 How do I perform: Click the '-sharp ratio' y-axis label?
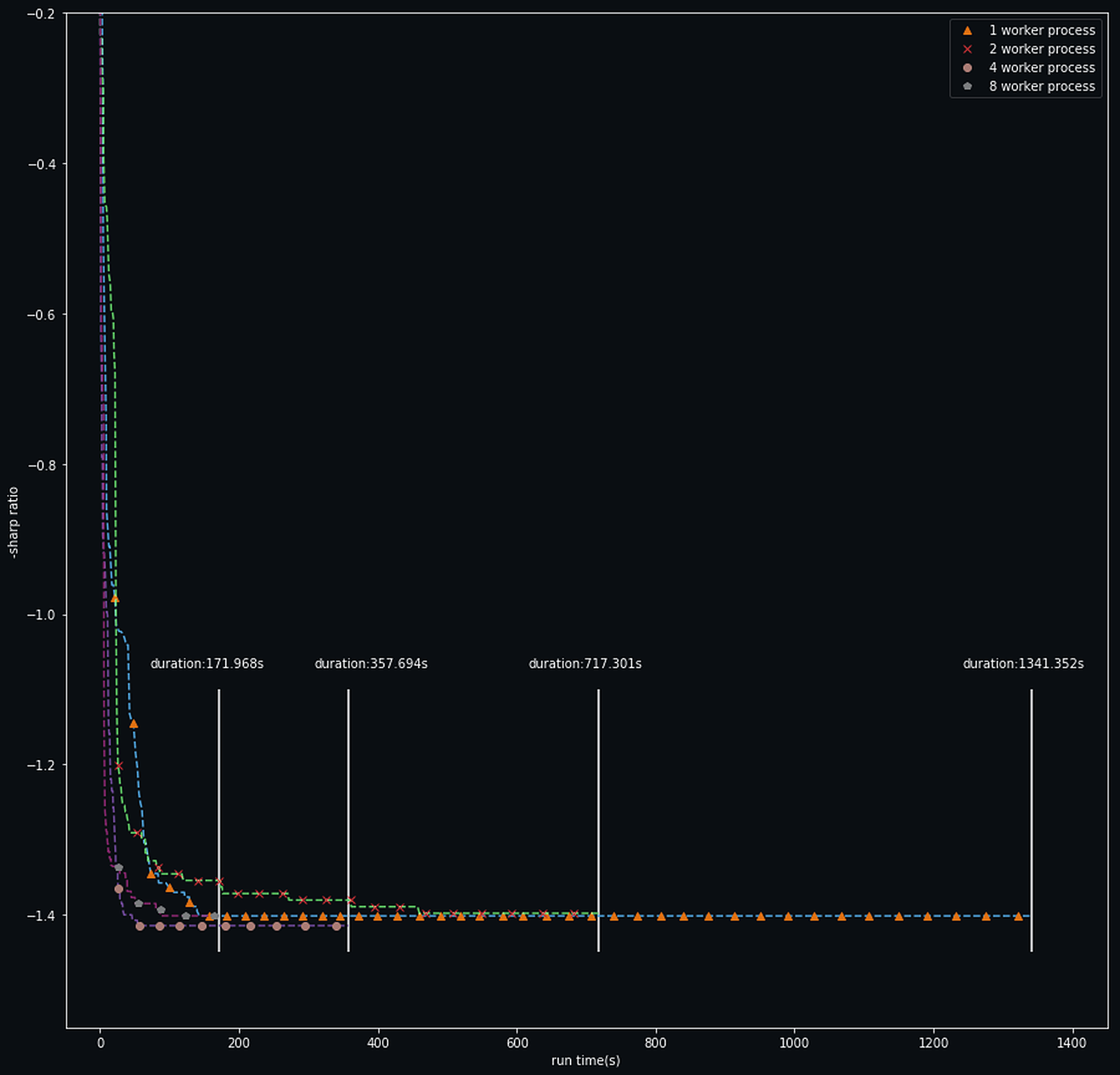[x=13, y=521]
